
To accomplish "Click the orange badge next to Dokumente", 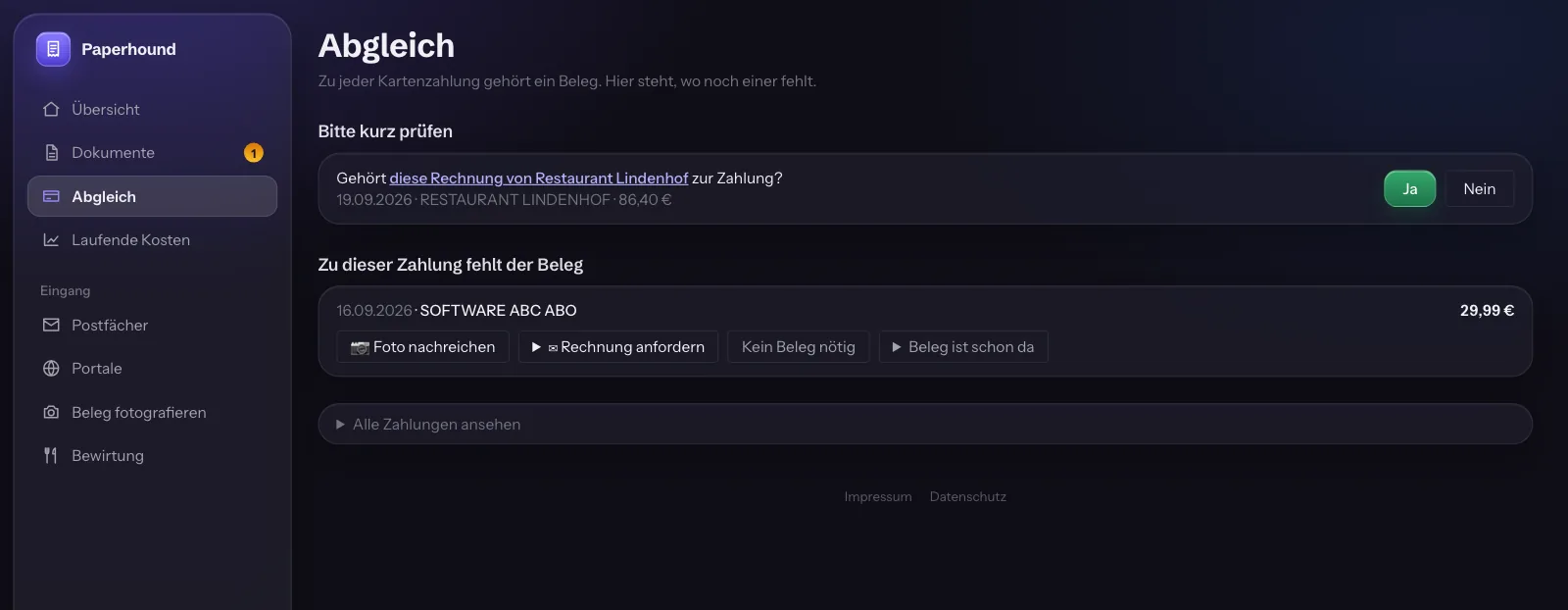I will 254,152.
